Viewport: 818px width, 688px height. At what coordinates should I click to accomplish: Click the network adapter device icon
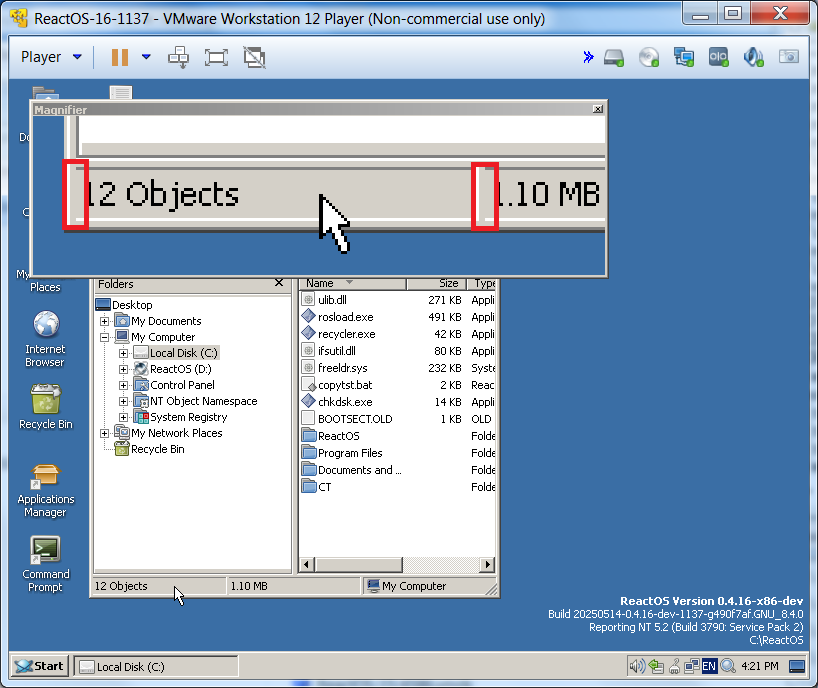(683, 57)
